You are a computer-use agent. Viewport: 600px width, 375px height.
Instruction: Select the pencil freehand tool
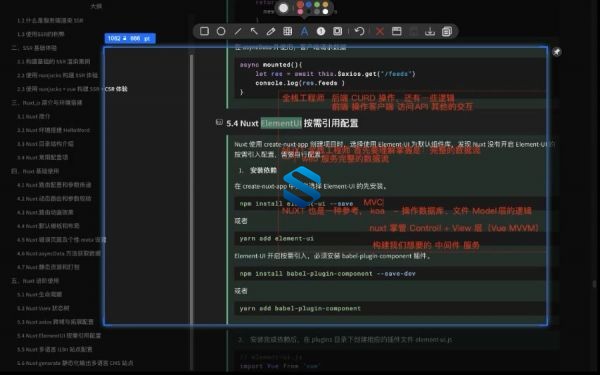point(271,31)
